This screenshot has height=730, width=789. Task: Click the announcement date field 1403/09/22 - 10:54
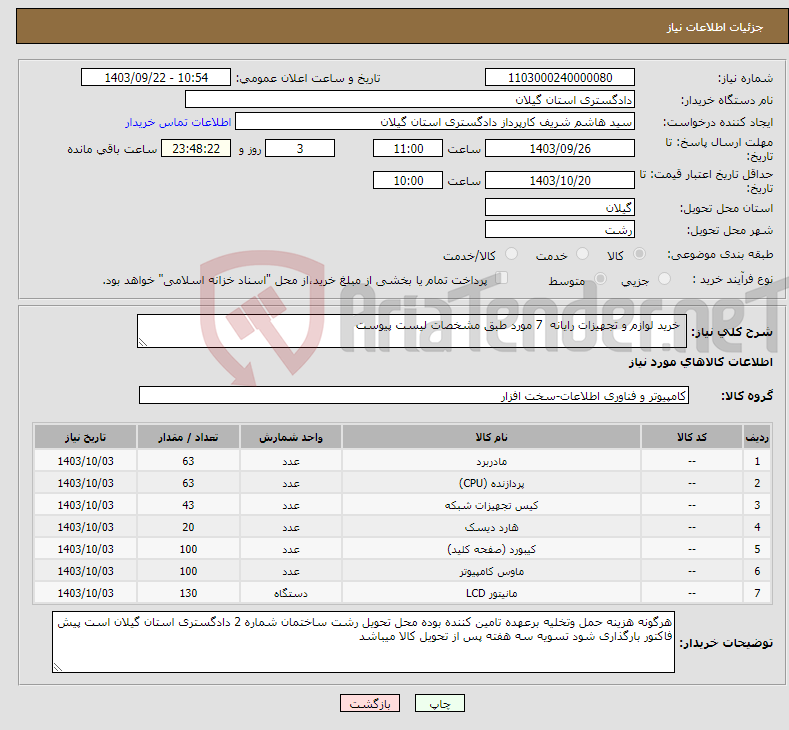click(155, 77)
